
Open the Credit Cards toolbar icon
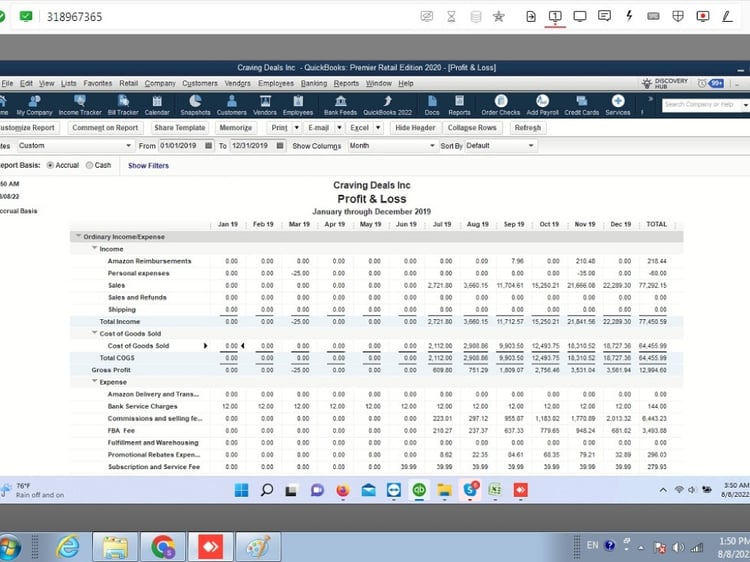pos(582,105)
